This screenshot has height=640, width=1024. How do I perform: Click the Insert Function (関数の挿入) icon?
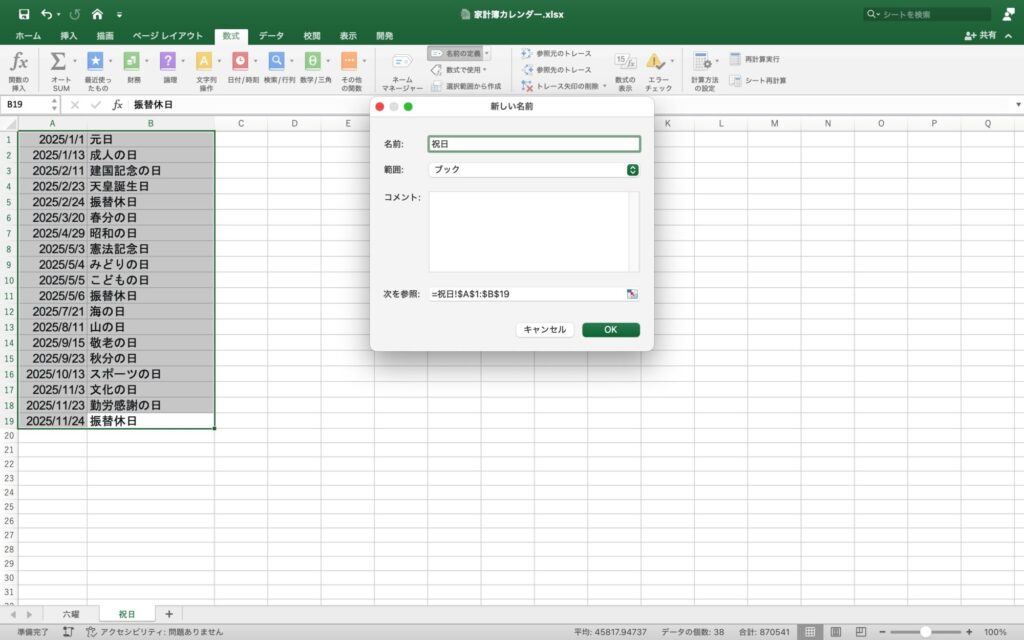click(x=19, y=62)
